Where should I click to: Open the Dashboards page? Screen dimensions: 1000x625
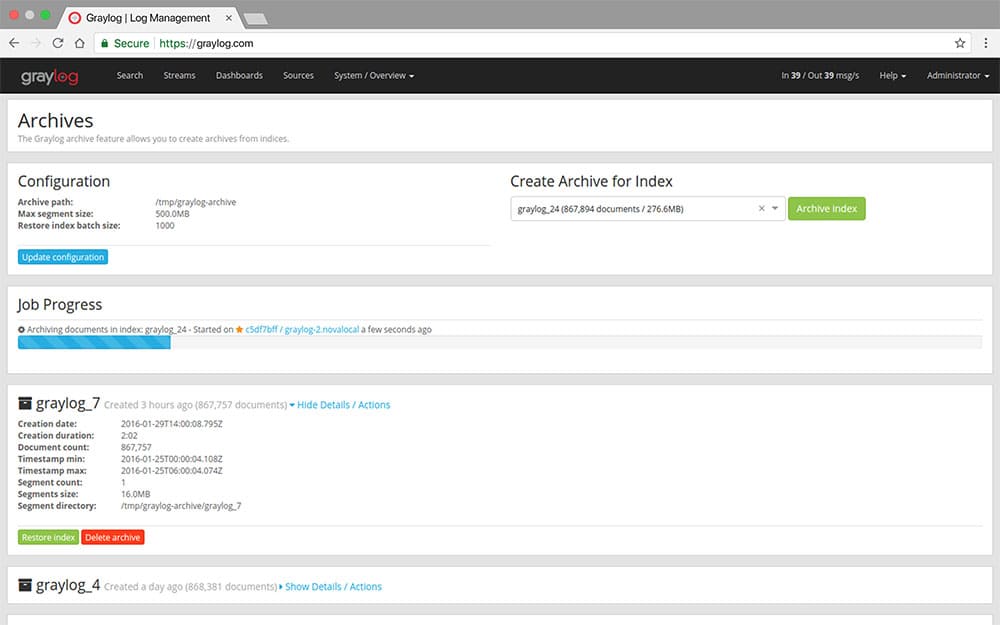pyautogui.click(x=239, y=75)
